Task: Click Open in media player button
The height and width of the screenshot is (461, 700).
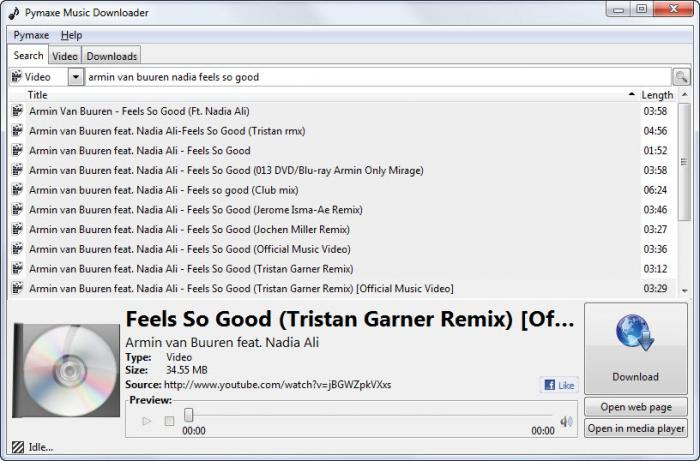Action: coord(636,428)
